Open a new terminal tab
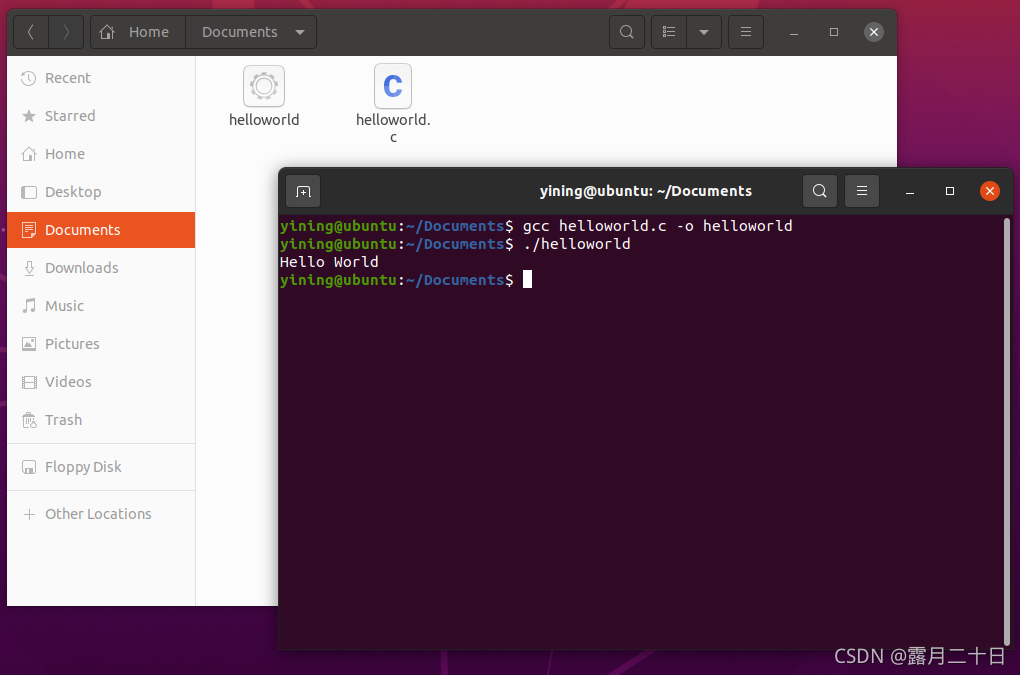 (303, 191)
